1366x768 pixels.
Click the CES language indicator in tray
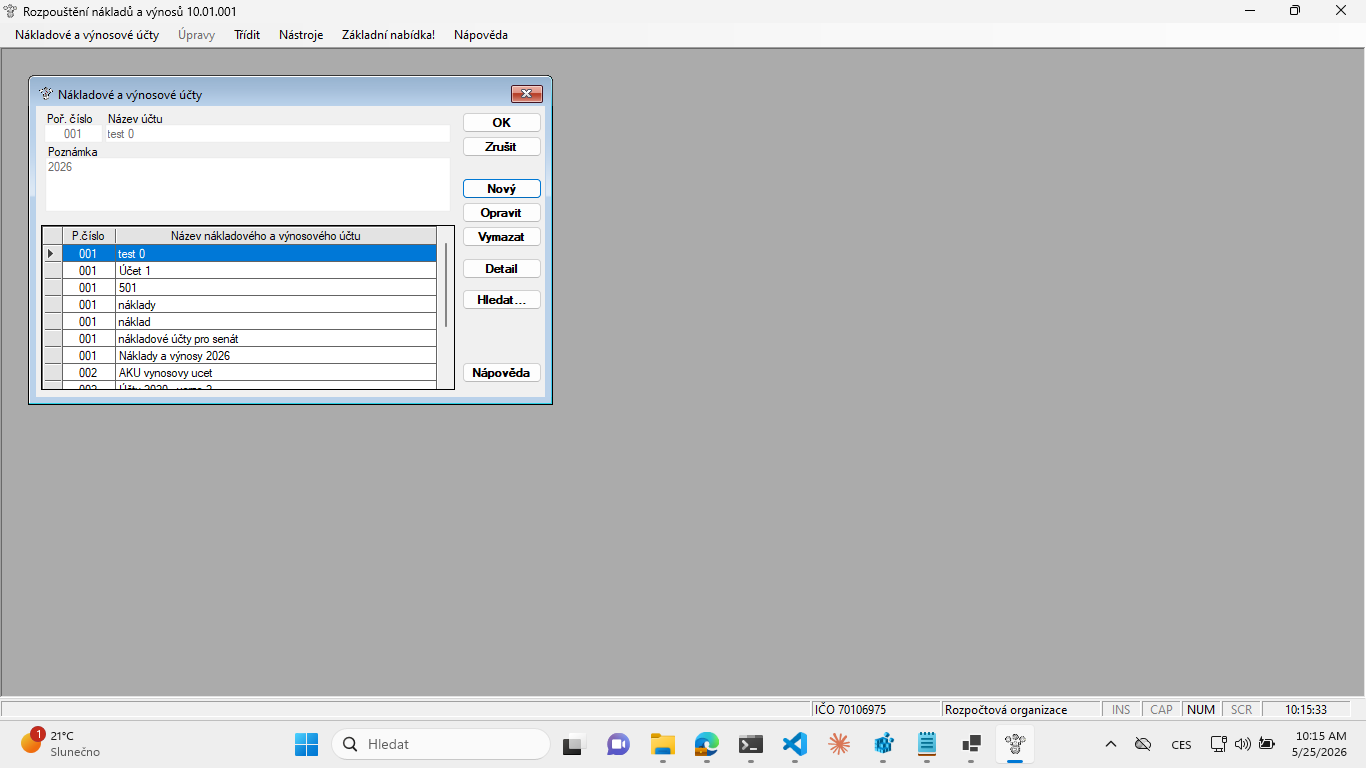coord(1181,744)
